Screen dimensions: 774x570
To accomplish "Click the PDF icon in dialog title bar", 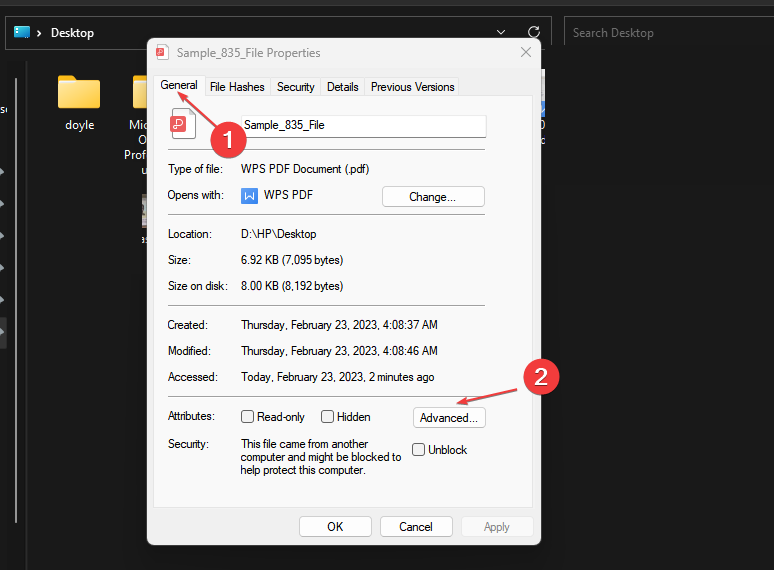I will point(162,52).
